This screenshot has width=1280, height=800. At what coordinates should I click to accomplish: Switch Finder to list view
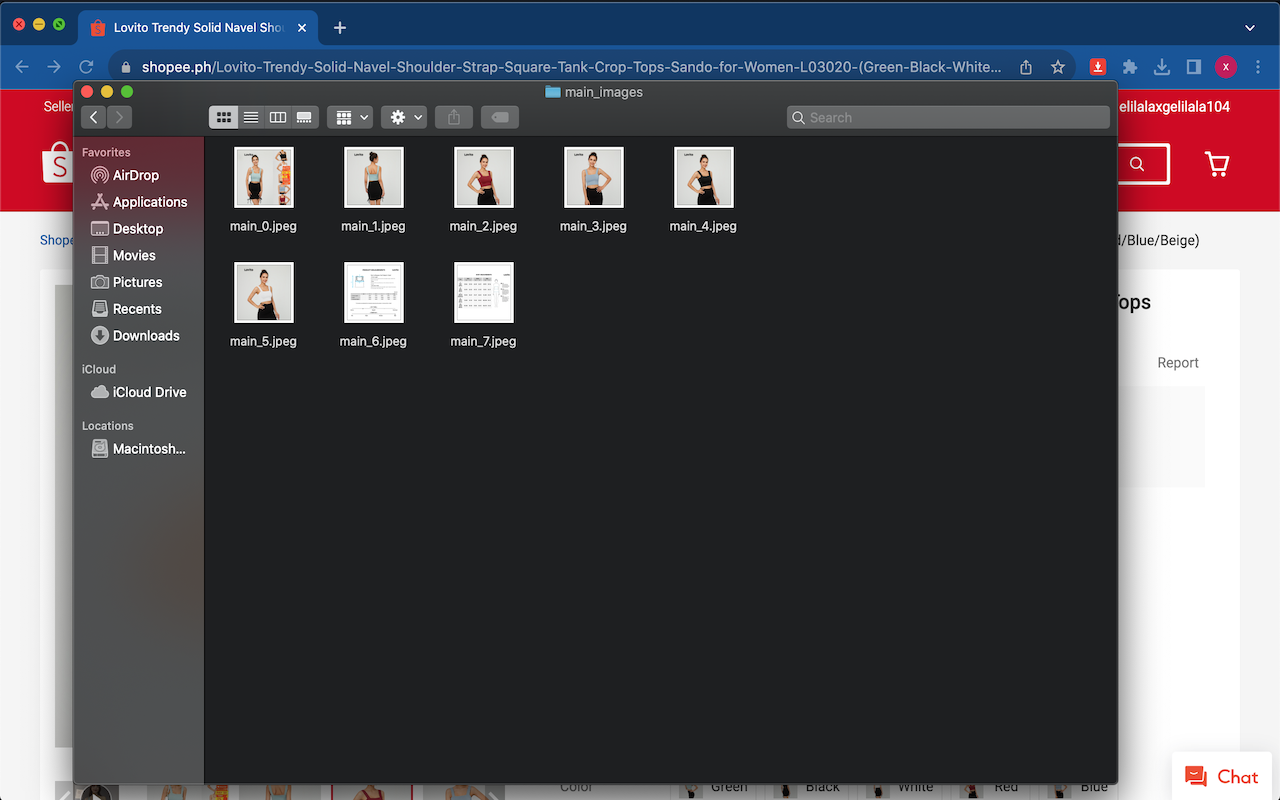pos(251,117)
